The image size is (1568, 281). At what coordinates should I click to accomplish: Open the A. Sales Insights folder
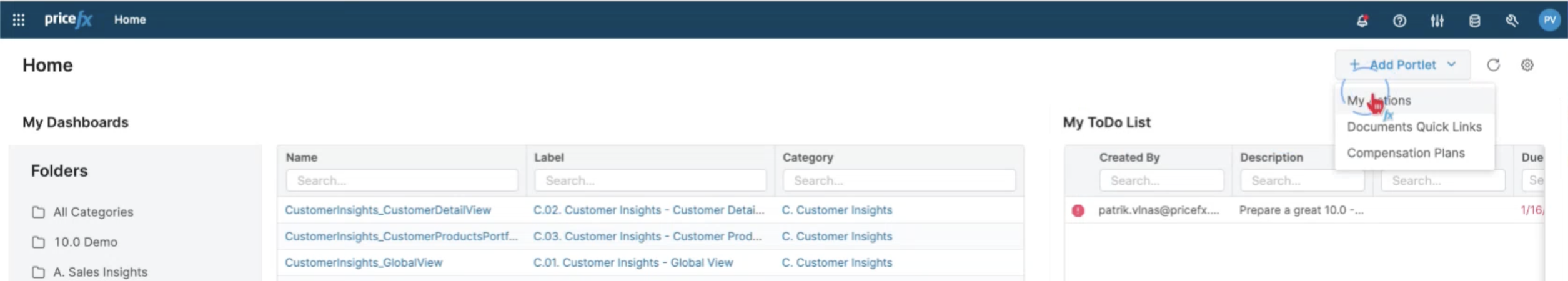100,272
